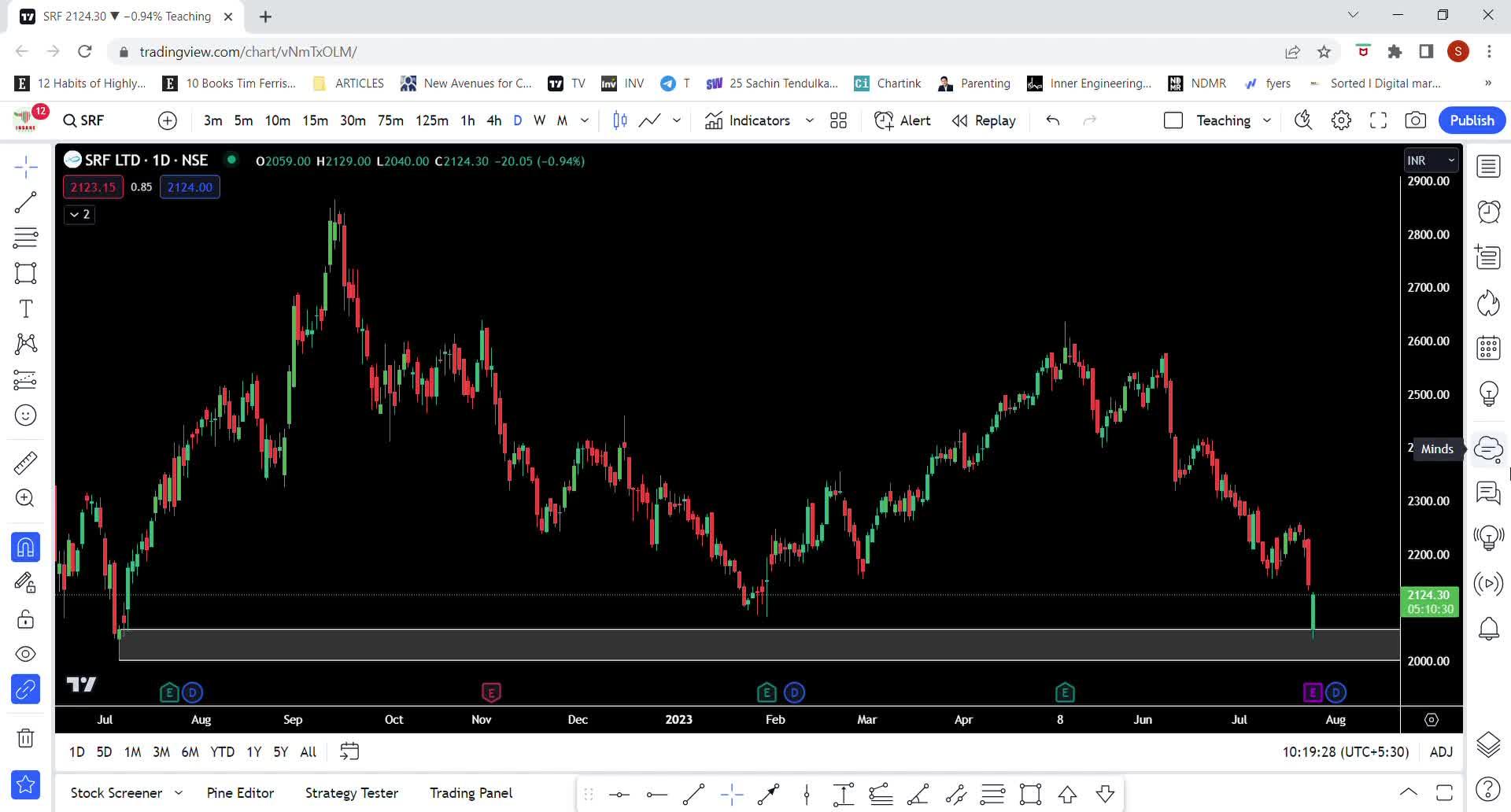Click the 2124.00 buy price button
1511x812 pixels.
click(x=190, y=187)
